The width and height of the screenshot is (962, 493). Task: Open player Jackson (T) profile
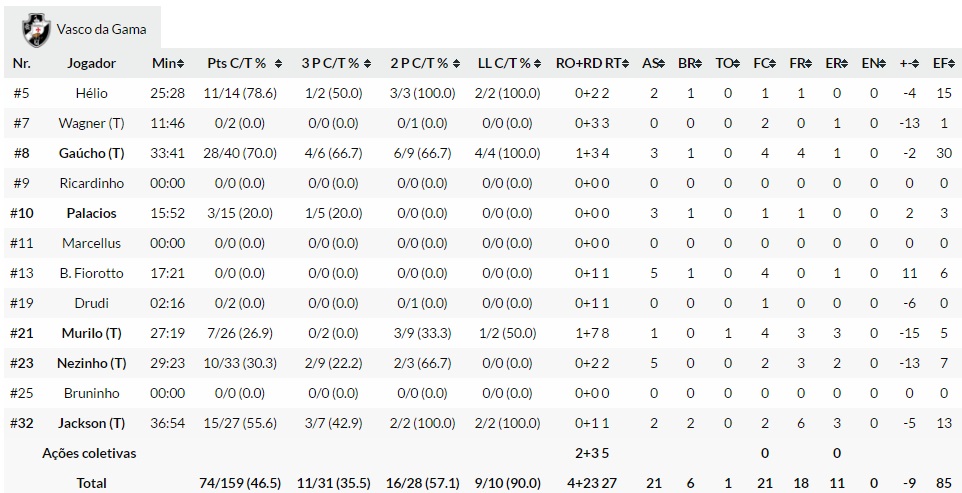coord(92,423)
